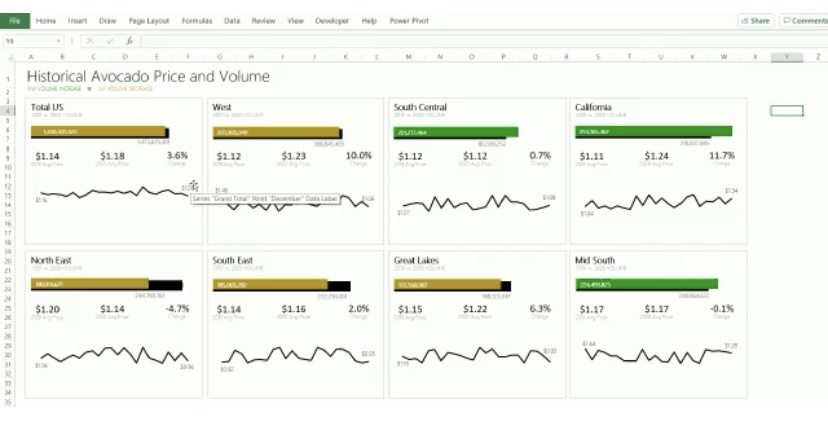Click the Mid South card heading

595,260
